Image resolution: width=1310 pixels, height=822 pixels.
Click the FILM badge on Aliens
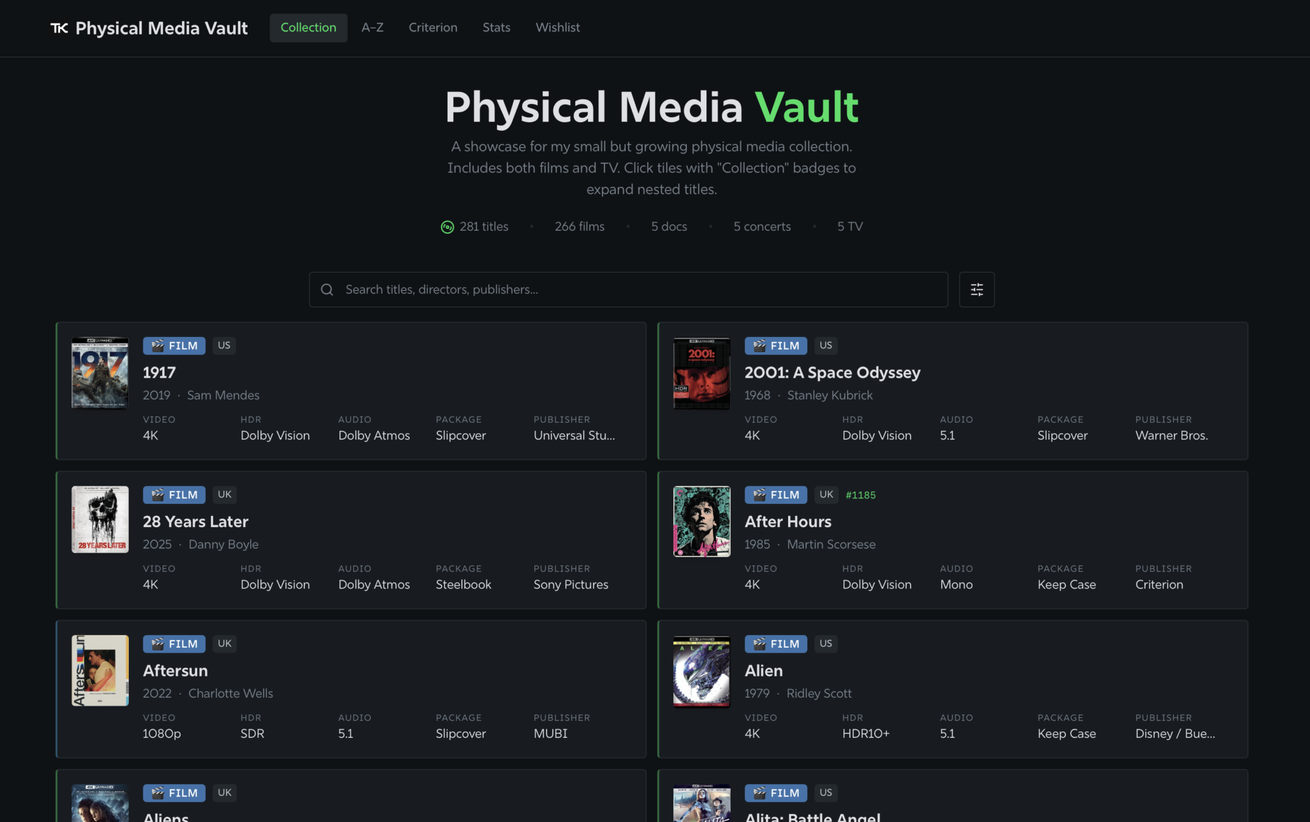pyautogui.click(x=174, y=793)
